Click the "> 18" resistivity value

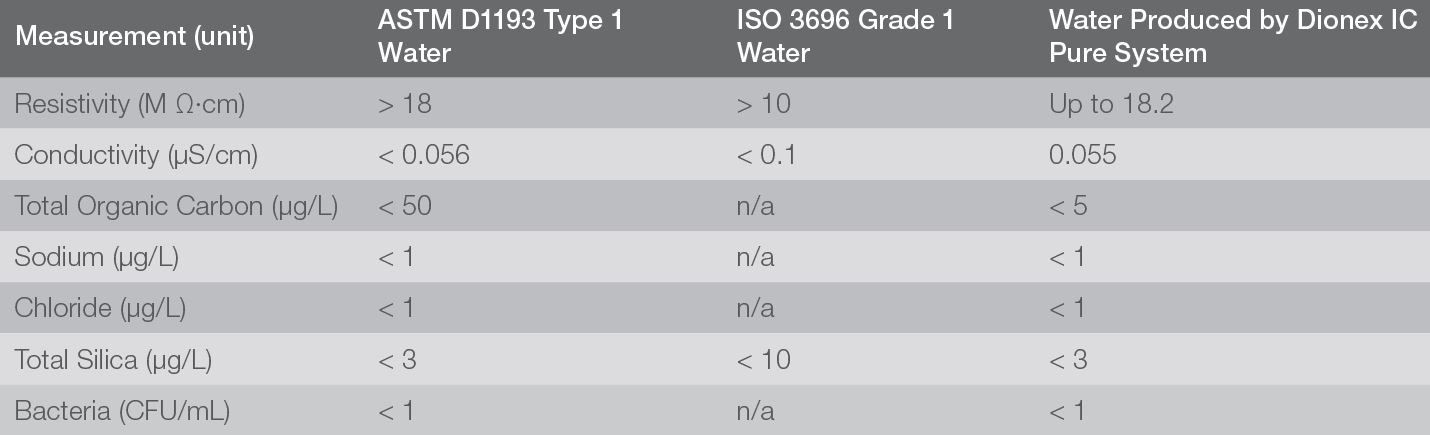[x=404, y=104]
